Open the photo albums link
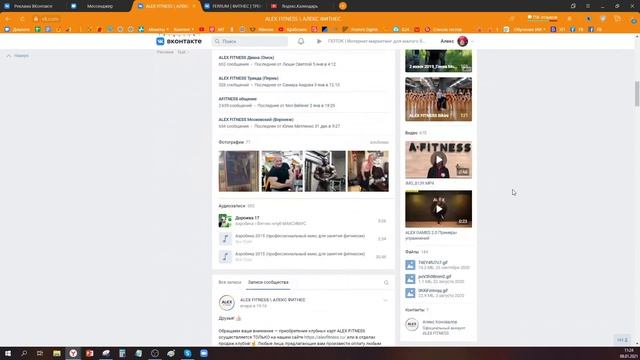The width and height of the screenshot is (640, 360). (x=379, y=142)
